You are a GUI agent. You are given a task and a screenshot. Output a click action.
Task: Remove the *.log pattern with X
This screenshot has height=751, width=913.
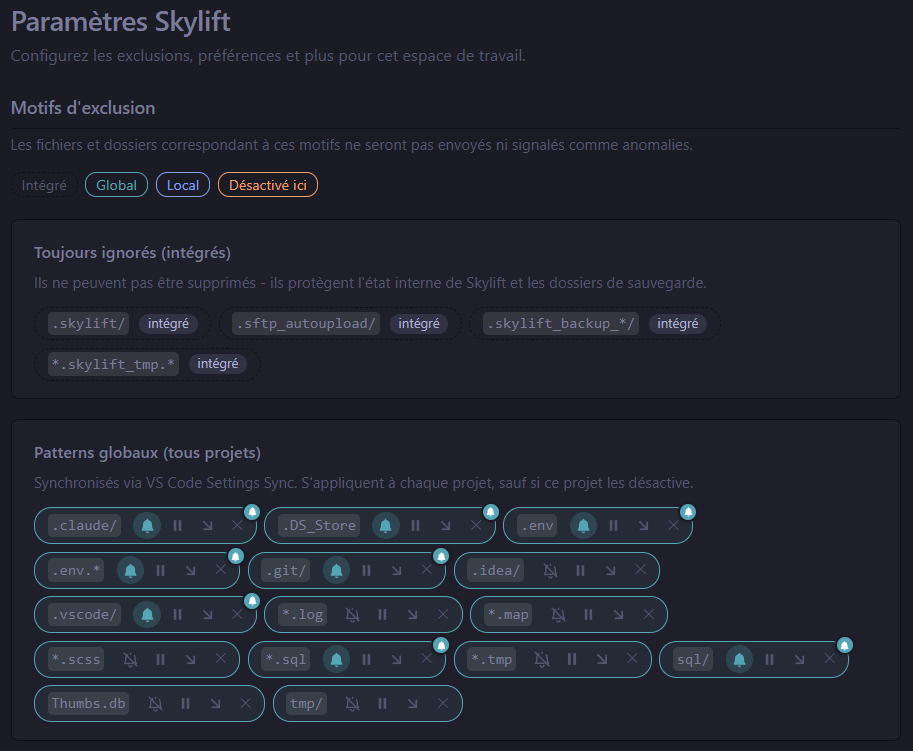click(x=443, y=614)
